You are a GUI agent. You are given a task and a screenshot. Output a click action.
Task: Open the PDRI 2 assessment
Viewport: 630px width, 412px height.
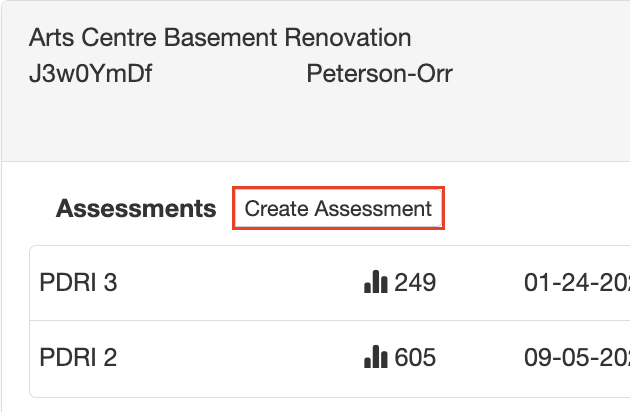click(78, 357)
